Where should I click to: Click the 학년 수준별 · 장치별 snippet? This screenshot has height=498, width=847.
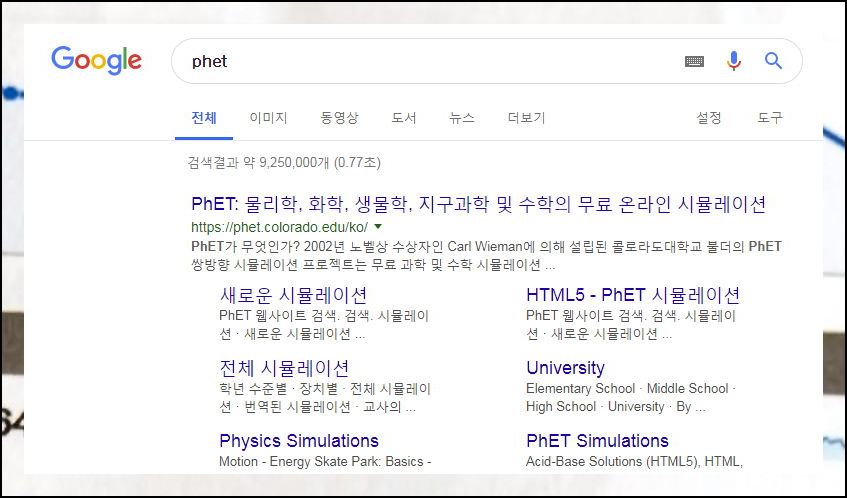[x=325, y=398]
